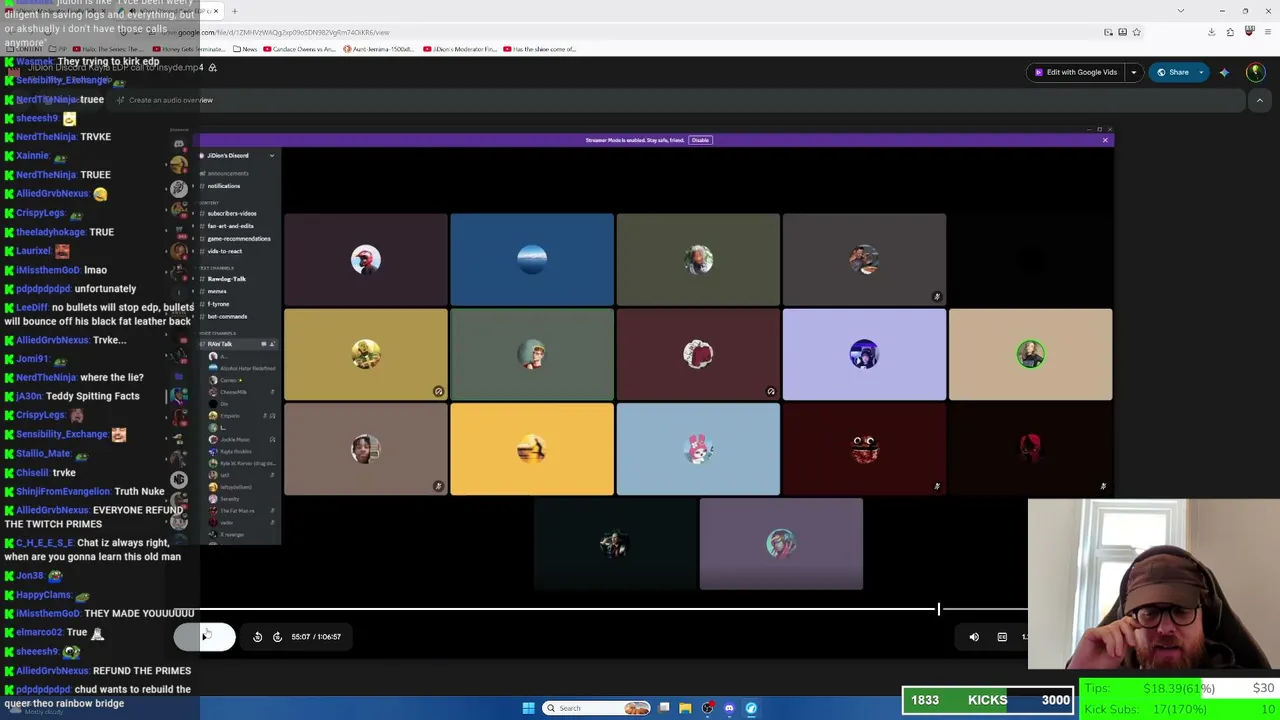
Task: Select the solid blue call participant tile
Action: [532, 259]
